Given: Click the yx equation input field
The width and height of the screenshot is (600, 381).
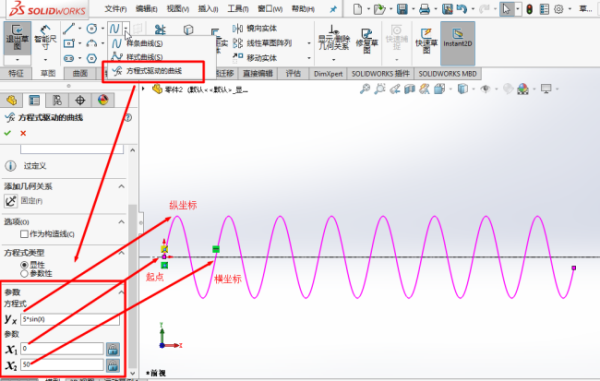Looking at the screenshot, I should [x=70, y=319].
